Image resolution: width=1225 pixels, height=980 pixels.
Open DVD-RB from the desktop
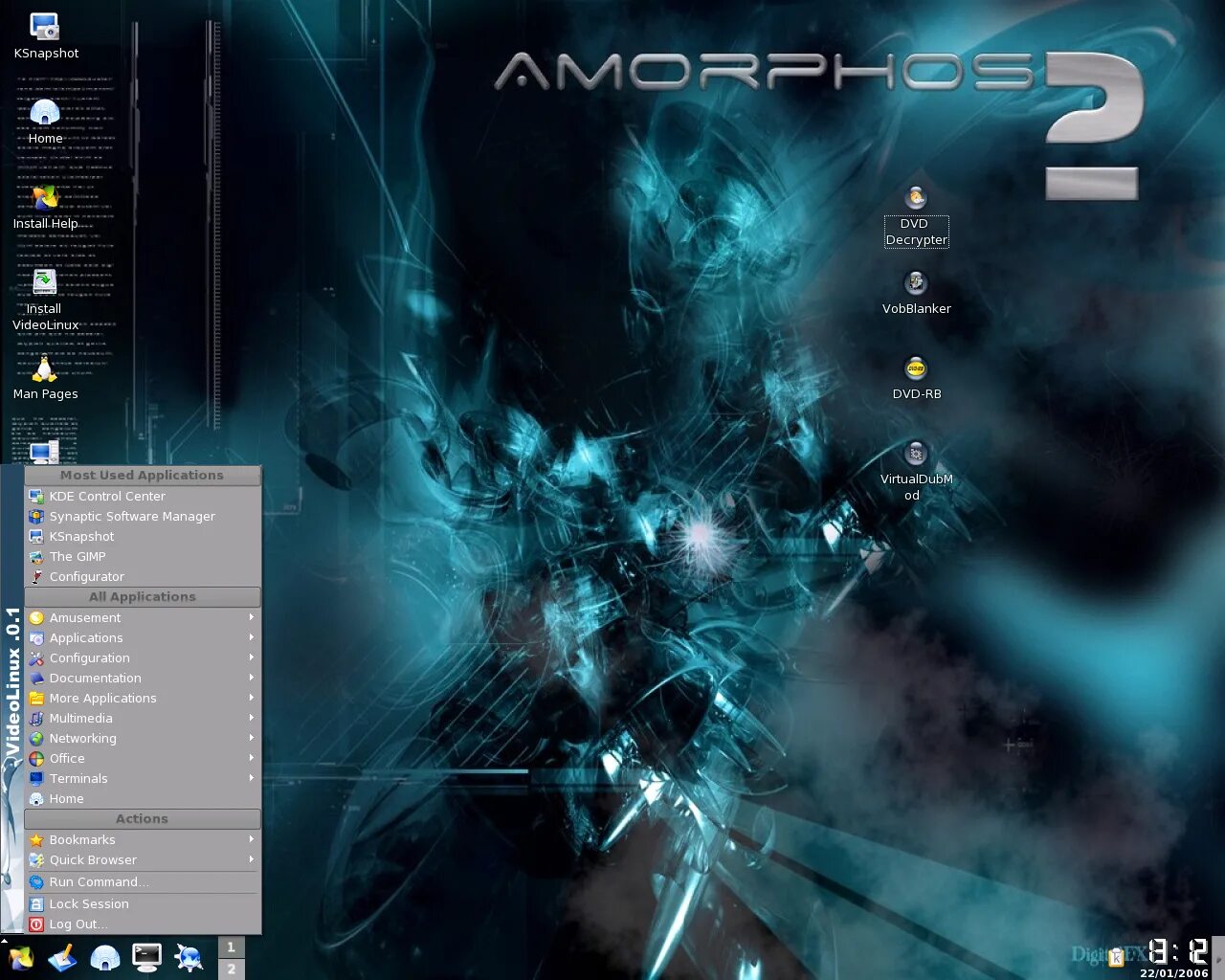pyautogui.click(x=916, y=368)
